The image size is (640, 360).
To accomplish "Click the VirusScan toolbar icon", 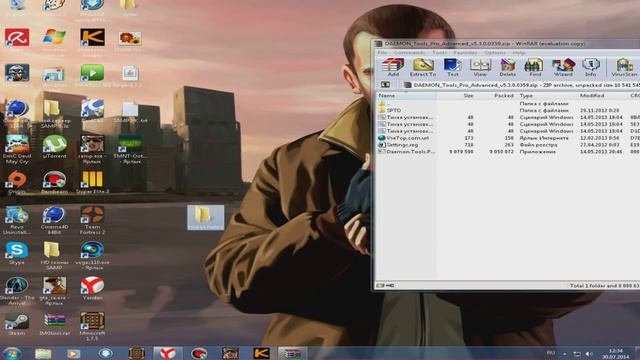I will (x=624, y=67).
